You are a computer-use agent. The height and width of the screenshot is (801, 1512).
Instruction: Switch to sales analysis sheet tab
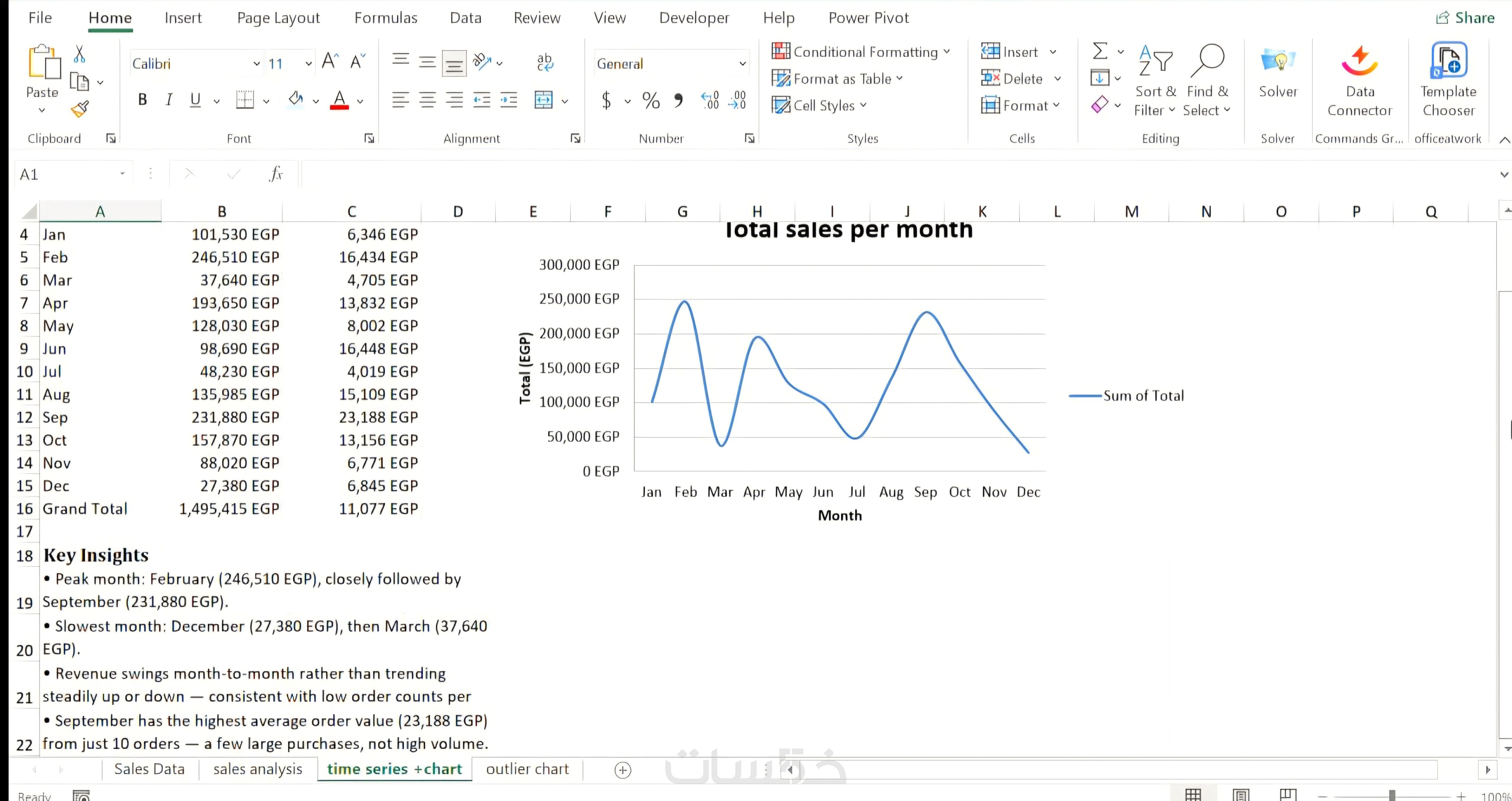click(258, 769)
